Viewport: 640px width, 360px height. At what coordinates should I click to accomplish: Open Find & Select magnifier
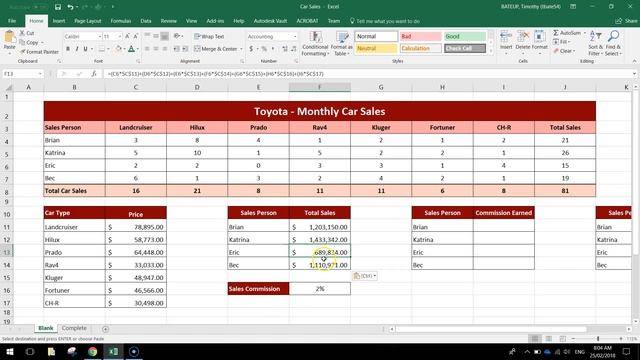coord(613,43)
